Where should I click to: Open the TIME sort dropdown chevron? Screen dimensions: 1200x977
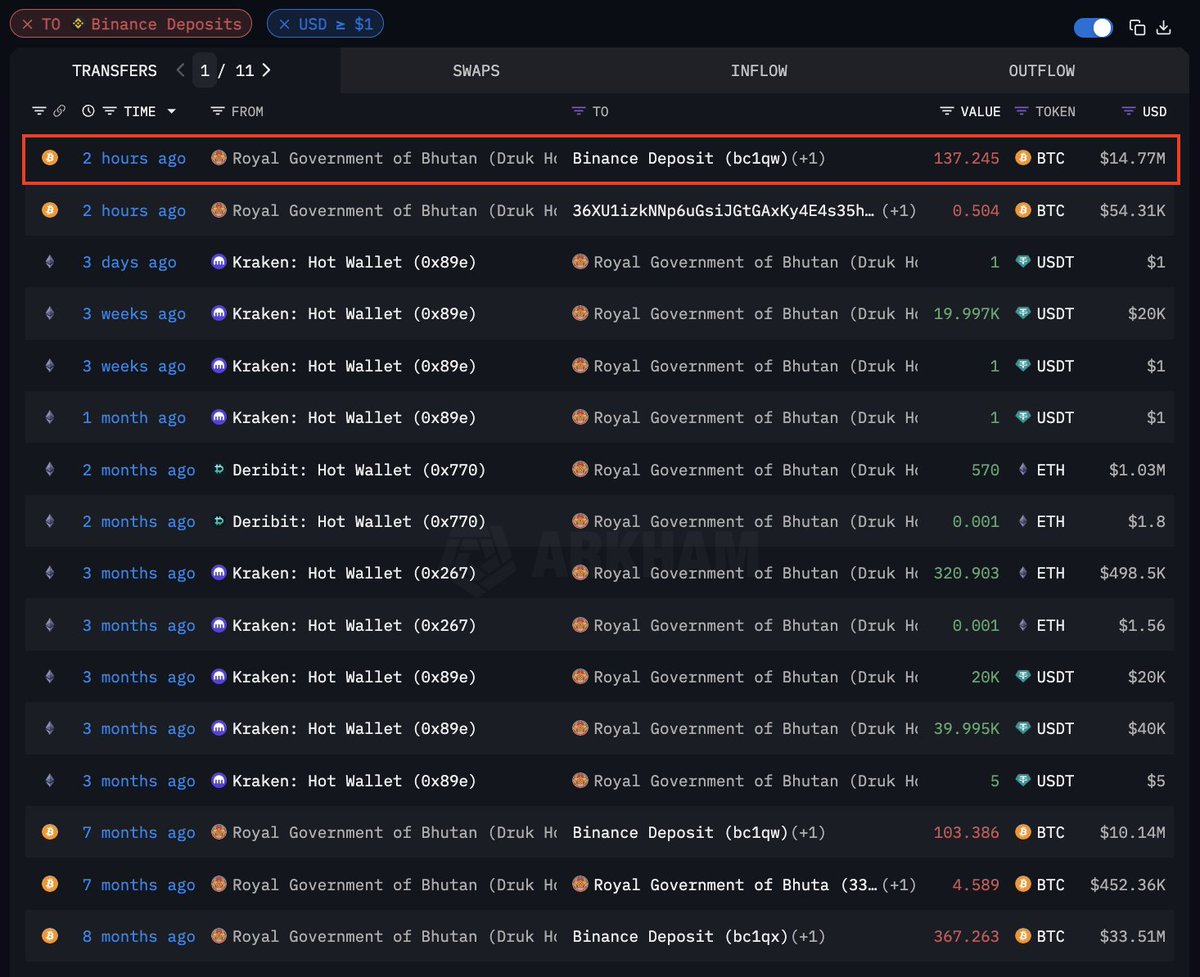click(x=171, y=111)
